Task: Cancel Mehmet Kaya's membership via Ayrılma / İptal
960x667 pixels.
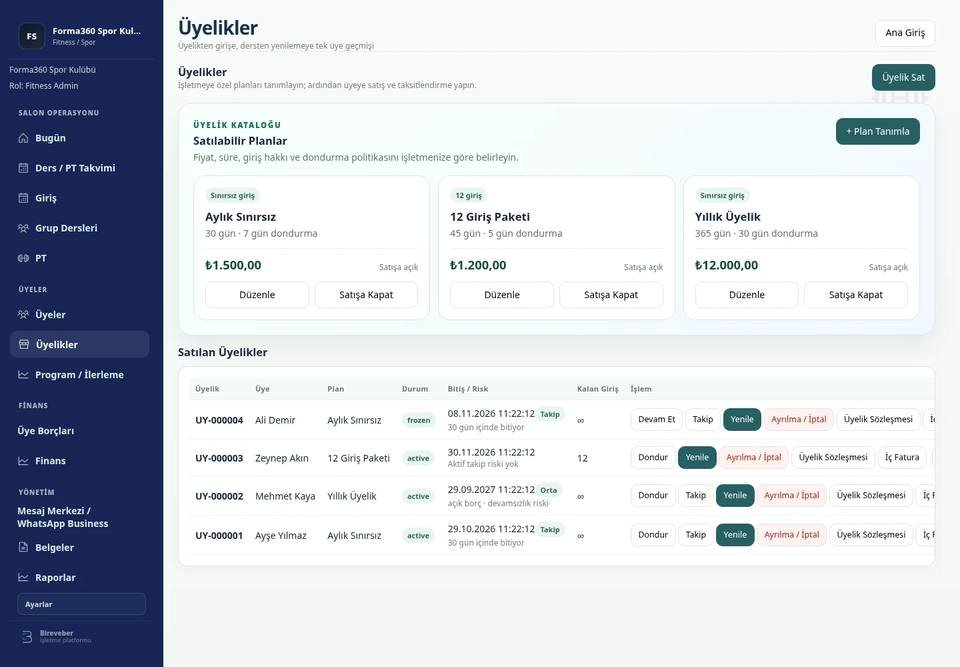Action: (792, 496)
